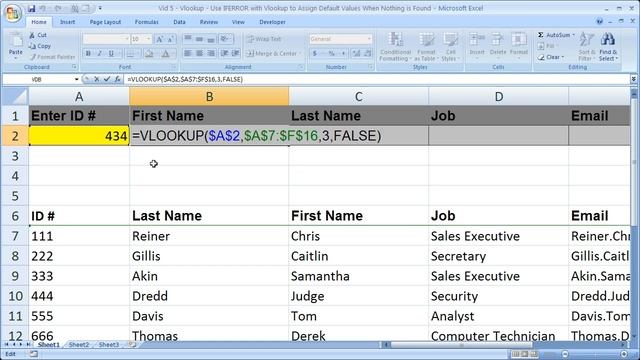
Task: Open the Page Layout tab
Action: (x=105, y=22)
